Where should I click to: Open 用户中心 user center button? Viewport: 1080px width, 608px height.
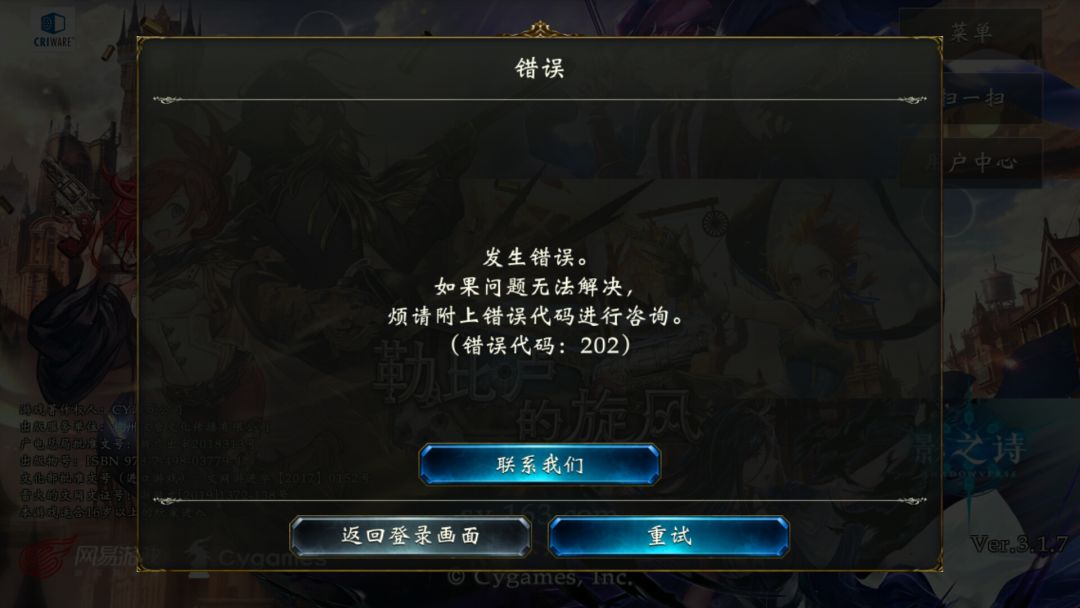[x=992, y=163]
